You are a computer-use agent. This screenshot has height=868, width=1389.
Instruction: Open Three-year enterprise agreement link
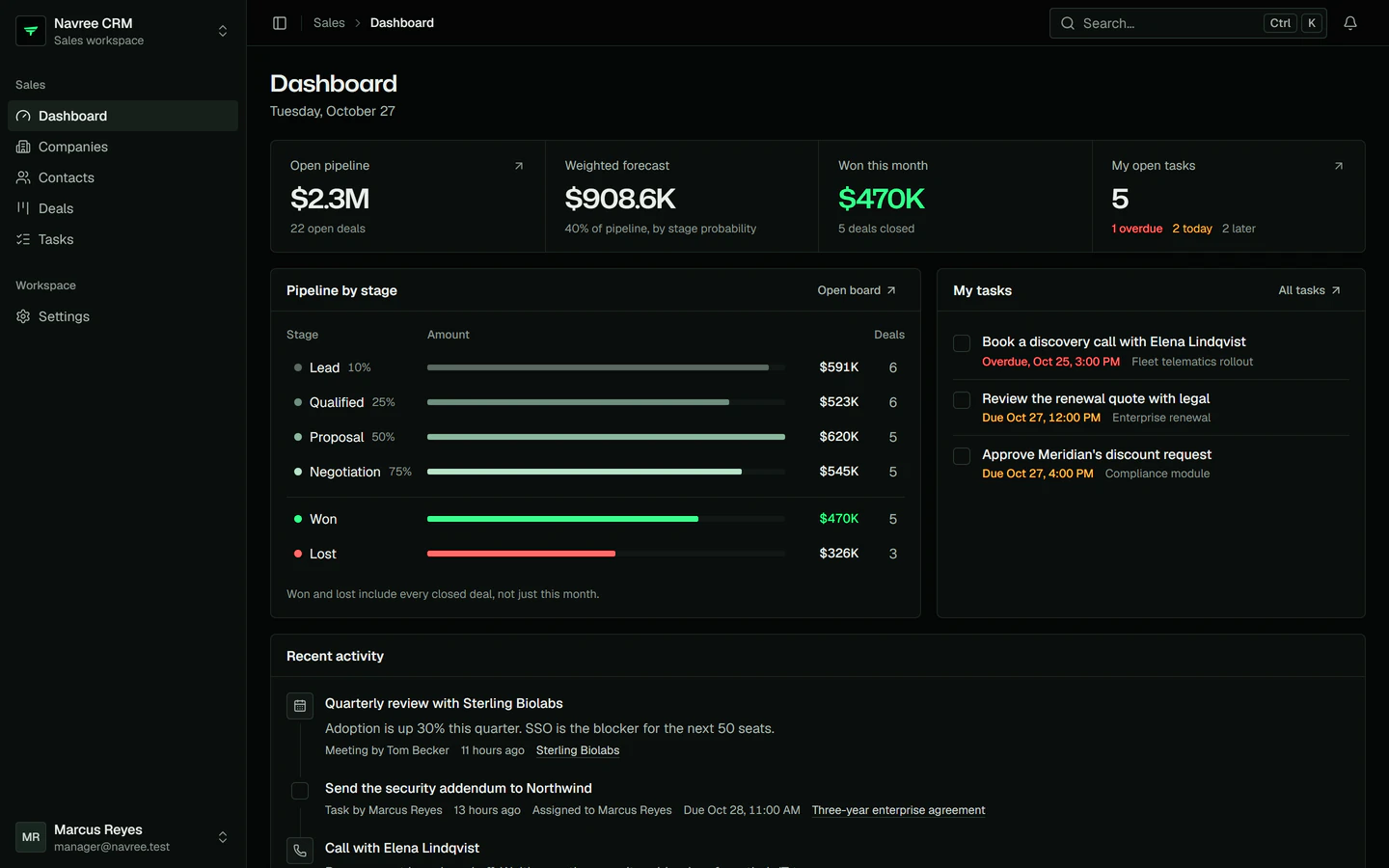click(x=898, y=810)
